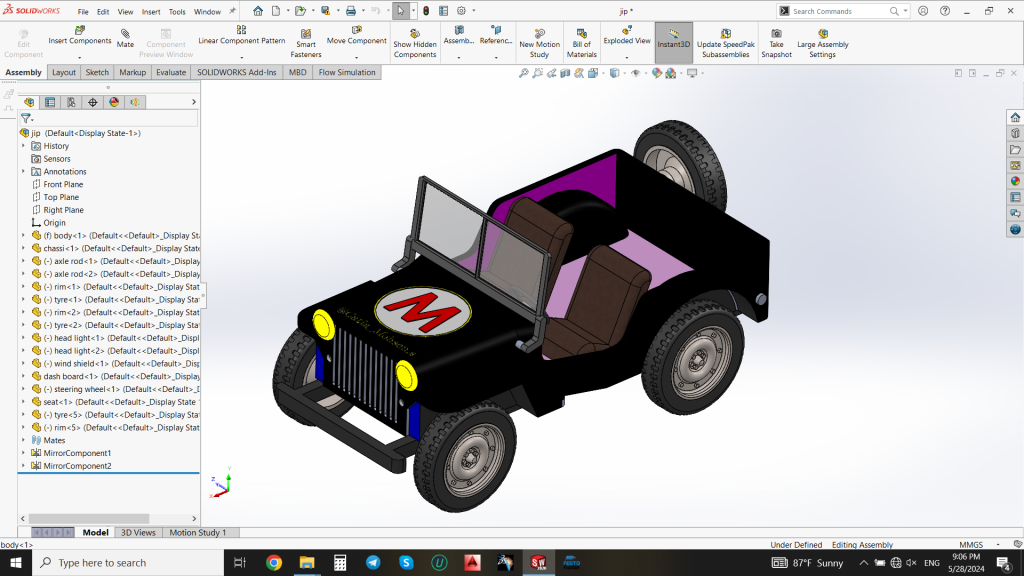
Task: Open the Exploded View tool
Action: tap(627, 37)
